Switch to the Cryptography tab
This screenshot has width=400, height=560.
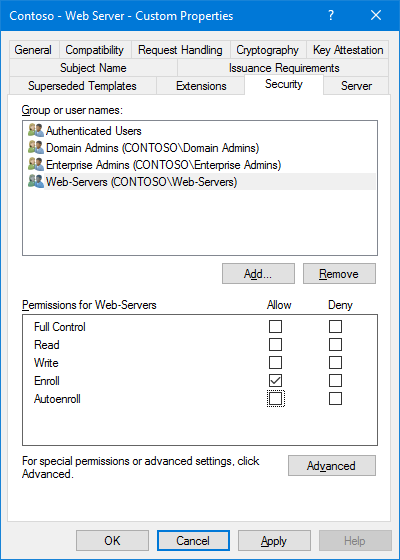pyautogui.click(x=268, y=50)
